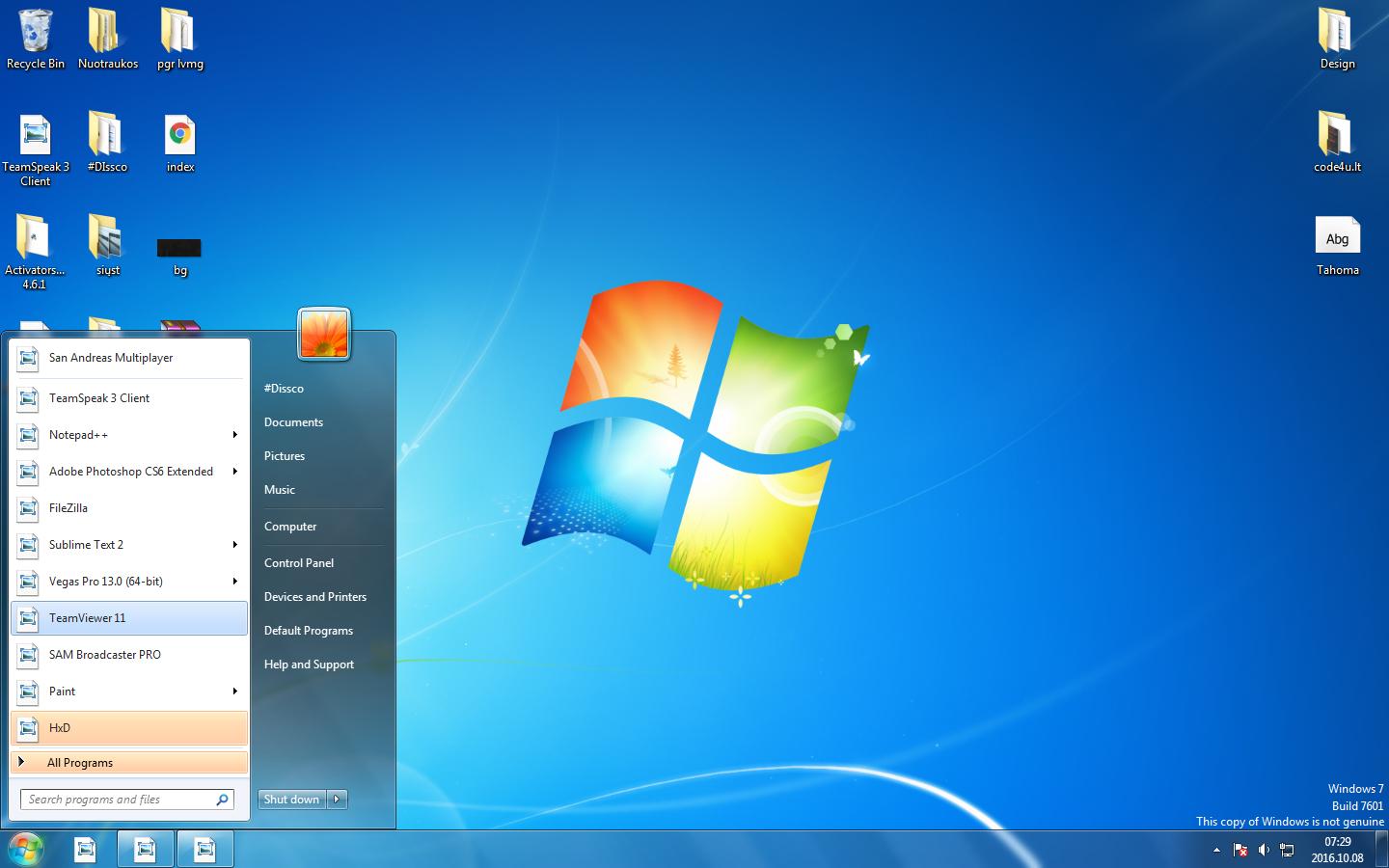Select TeamSpeak 3 Client desktop shortcut

(36, 149)
